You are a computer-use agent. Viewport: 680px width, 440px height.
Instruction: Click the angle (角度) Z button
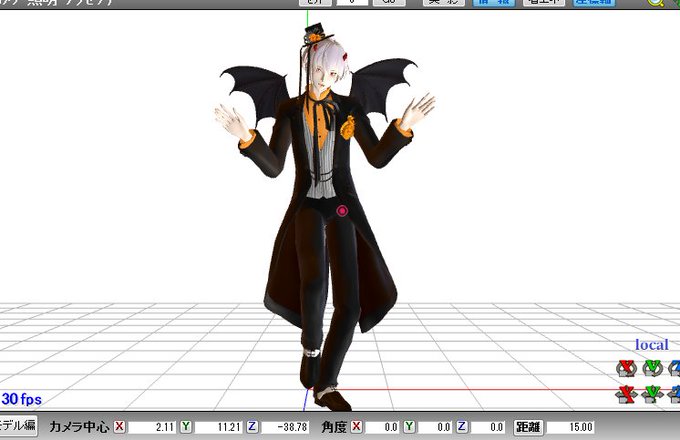pyautogui.click(x=462, y=427)
